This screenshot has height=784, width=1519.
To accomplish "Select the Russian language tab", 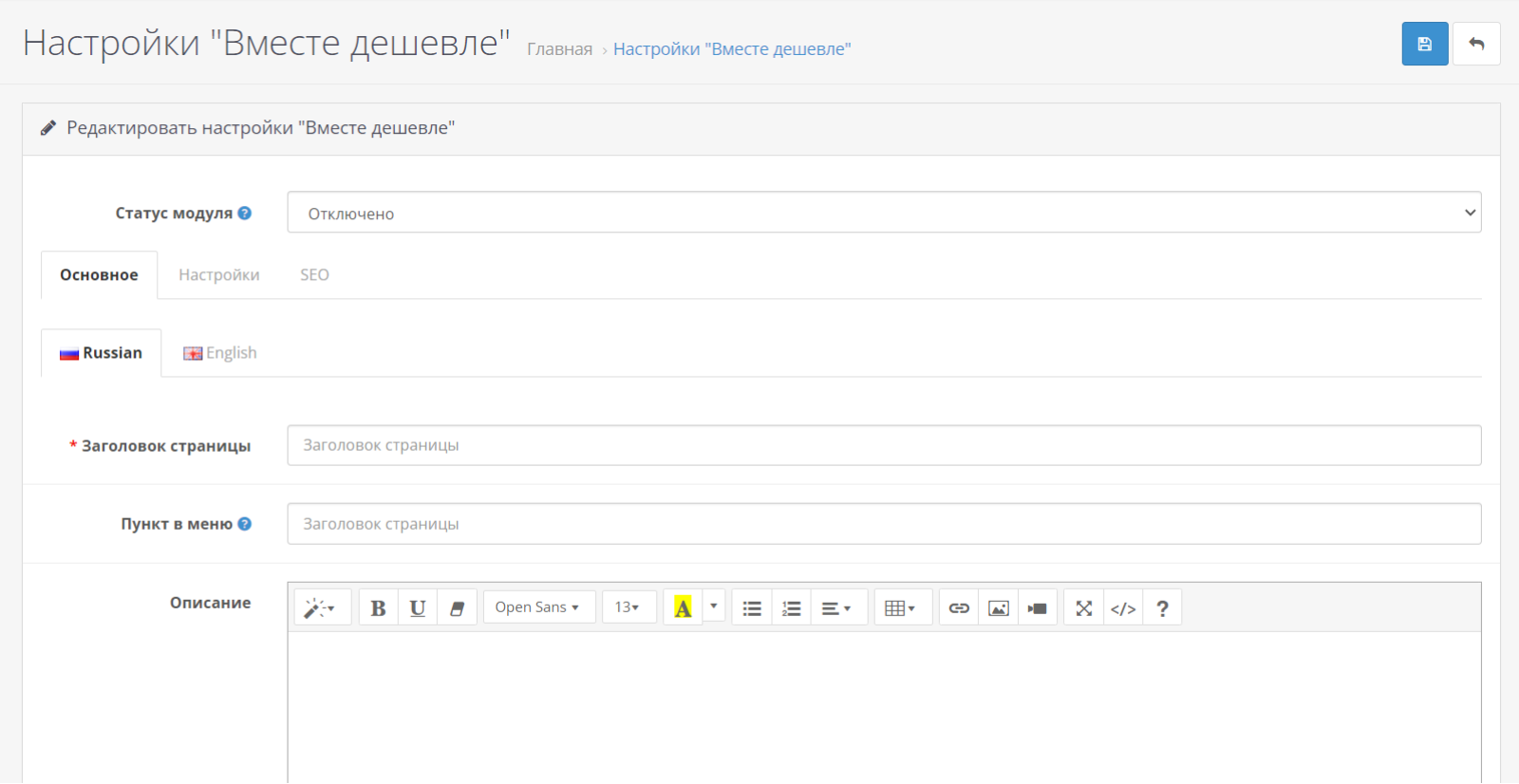I will click(x=102, y=353).
